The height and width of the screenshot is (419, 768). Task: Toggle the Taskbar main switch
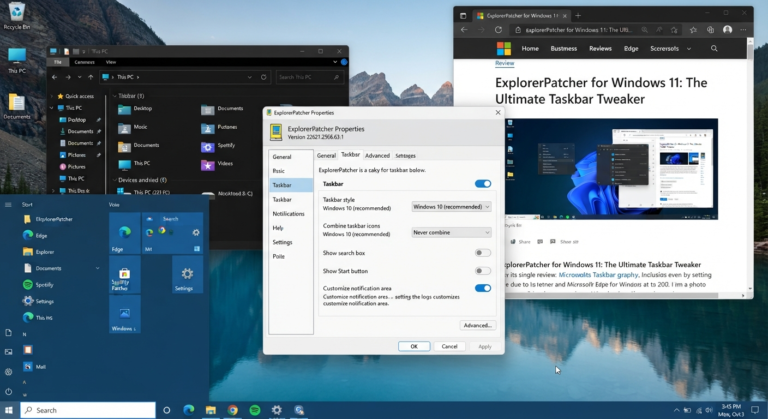point(482,184)
